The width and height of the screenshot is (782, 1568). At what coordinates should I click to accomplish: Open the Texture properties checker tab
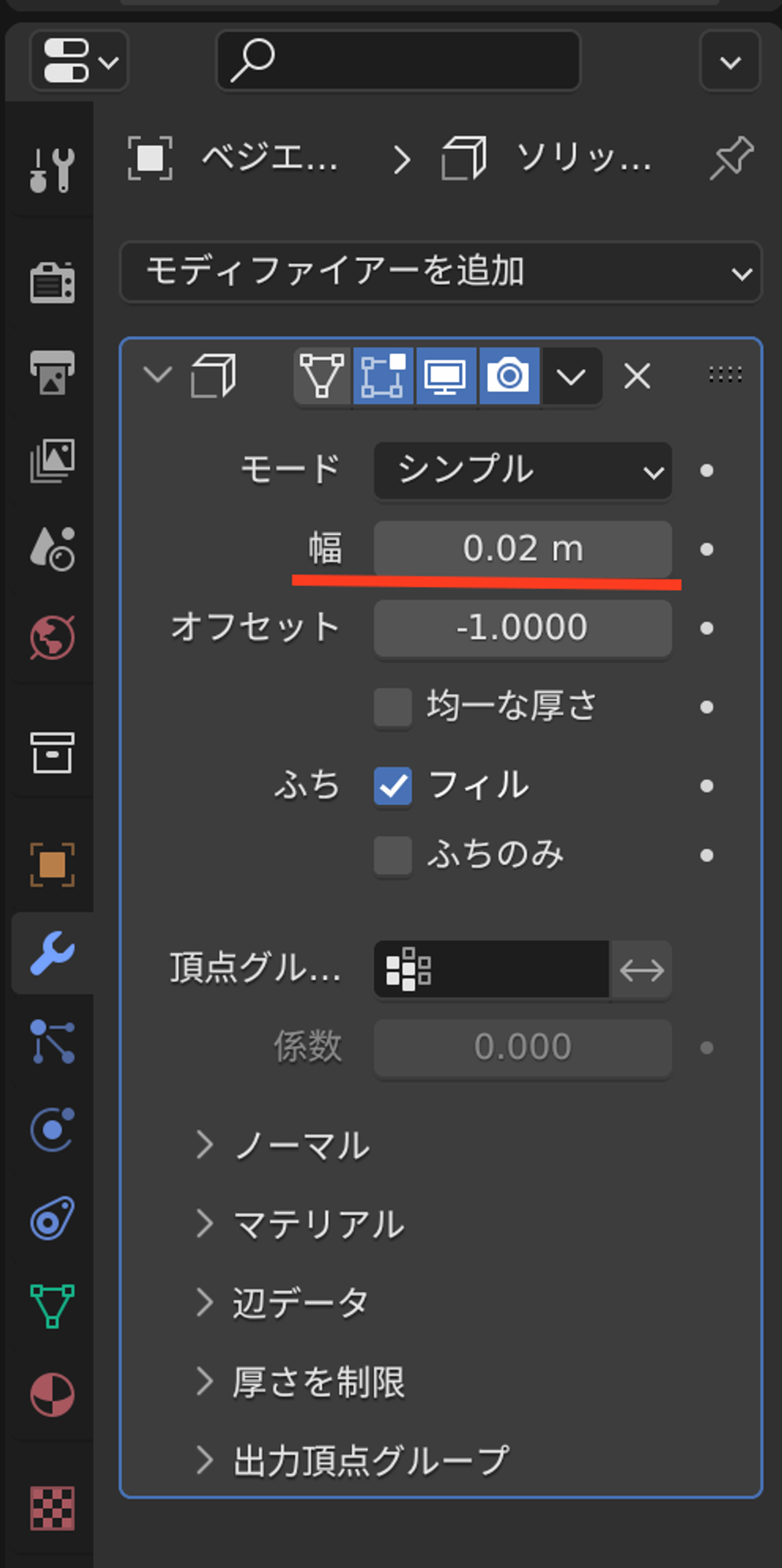(x=52, y=1508)
